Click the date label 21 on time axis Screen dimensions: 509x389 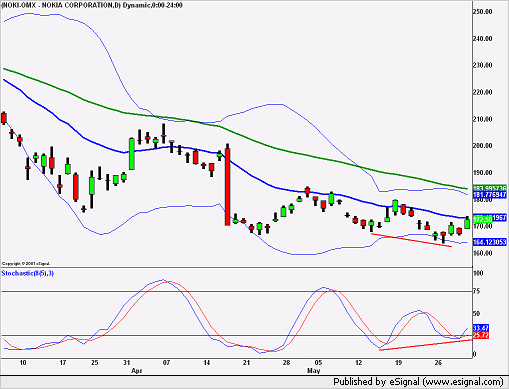coord(246,363)
